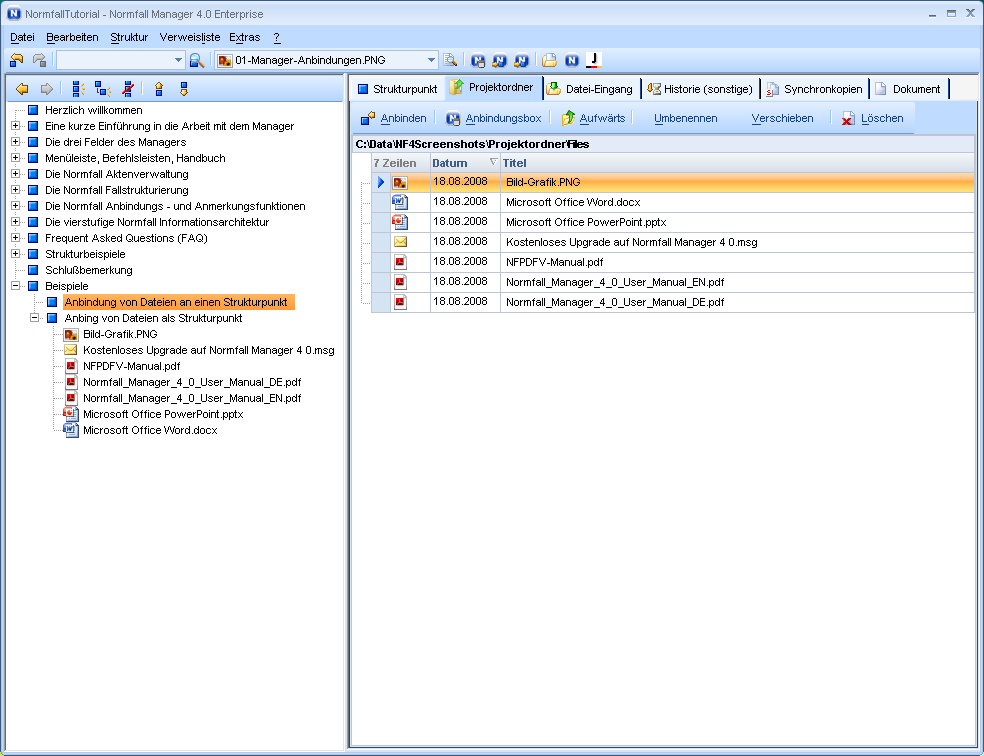Collapse the 'Beispiele' tree node
Screen dimensions: 984x756
coord(15,286)
